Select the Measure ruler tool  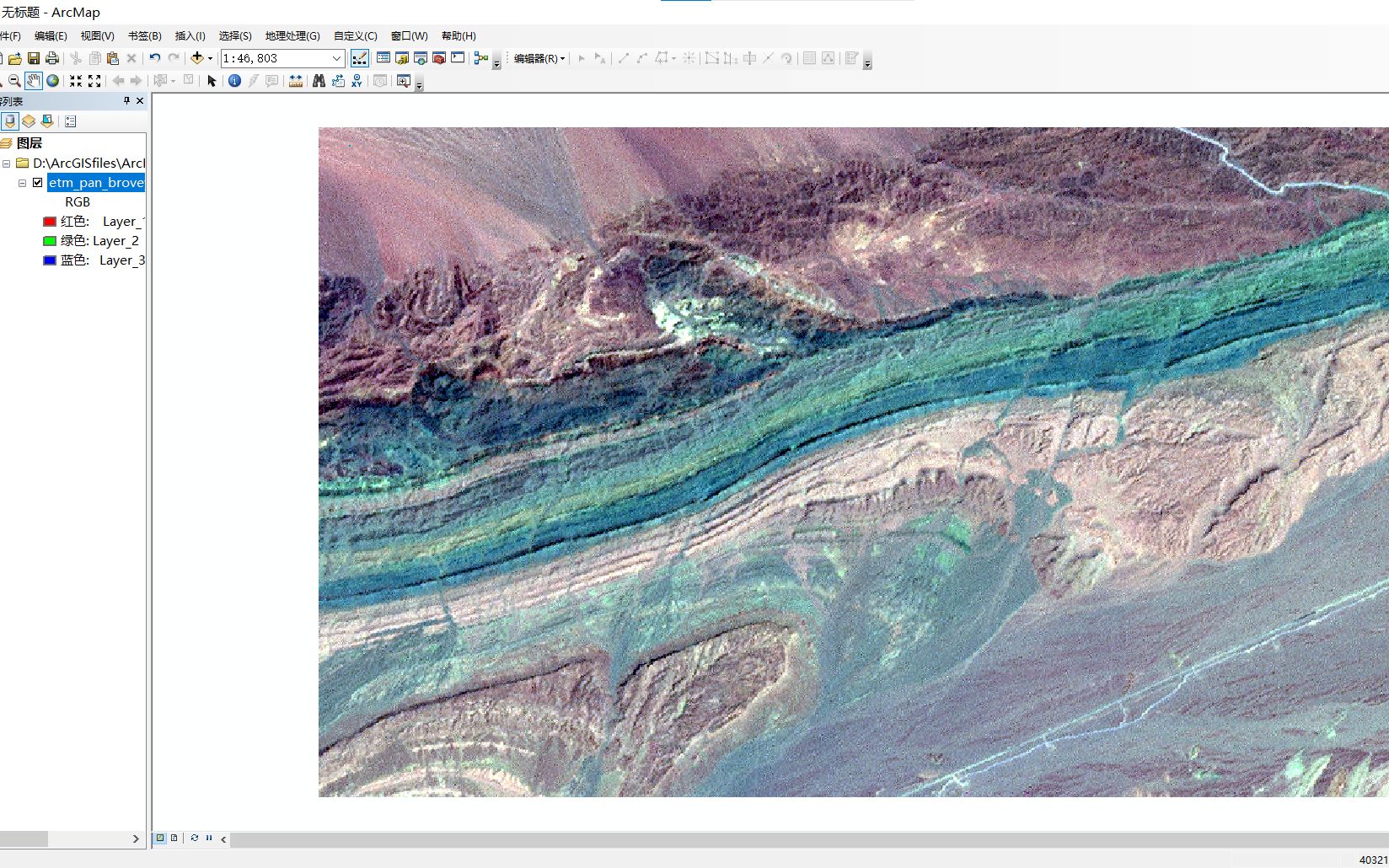[296, 81]
